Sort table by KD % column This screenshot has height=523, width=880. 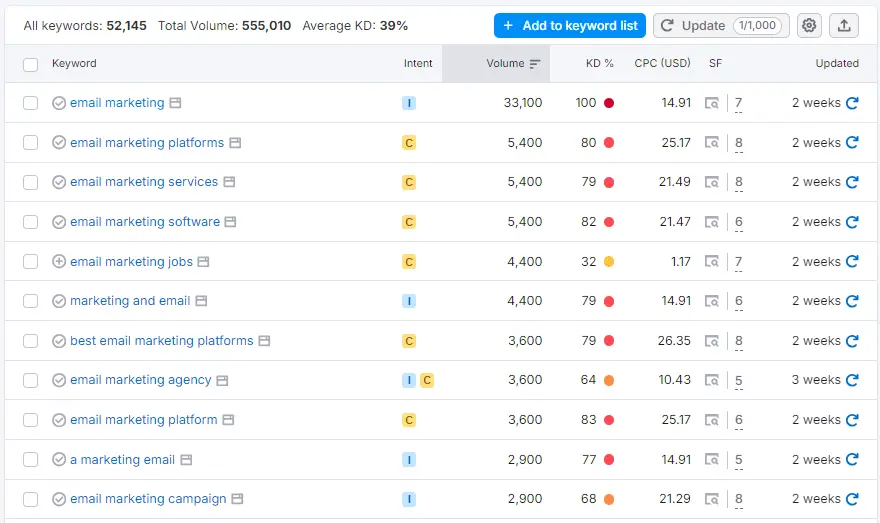click(600, 64)
